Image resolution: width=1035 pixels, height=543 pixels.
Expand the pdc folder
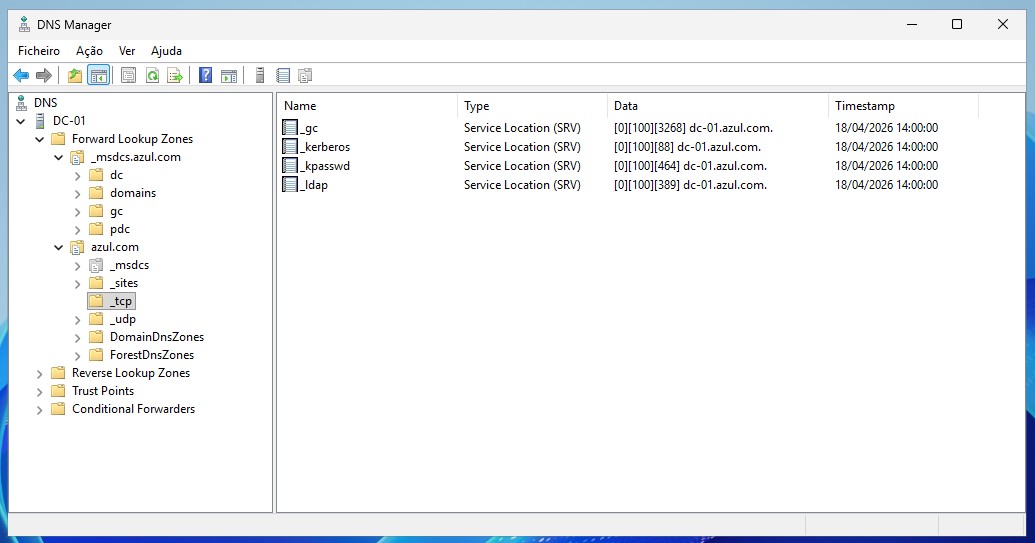[x=77, y=230]
